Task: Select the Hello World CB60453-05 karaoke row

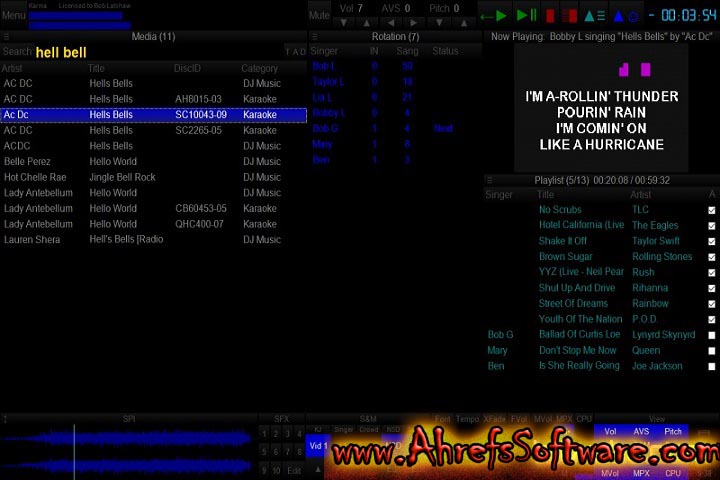Action: tap(153, 208)
